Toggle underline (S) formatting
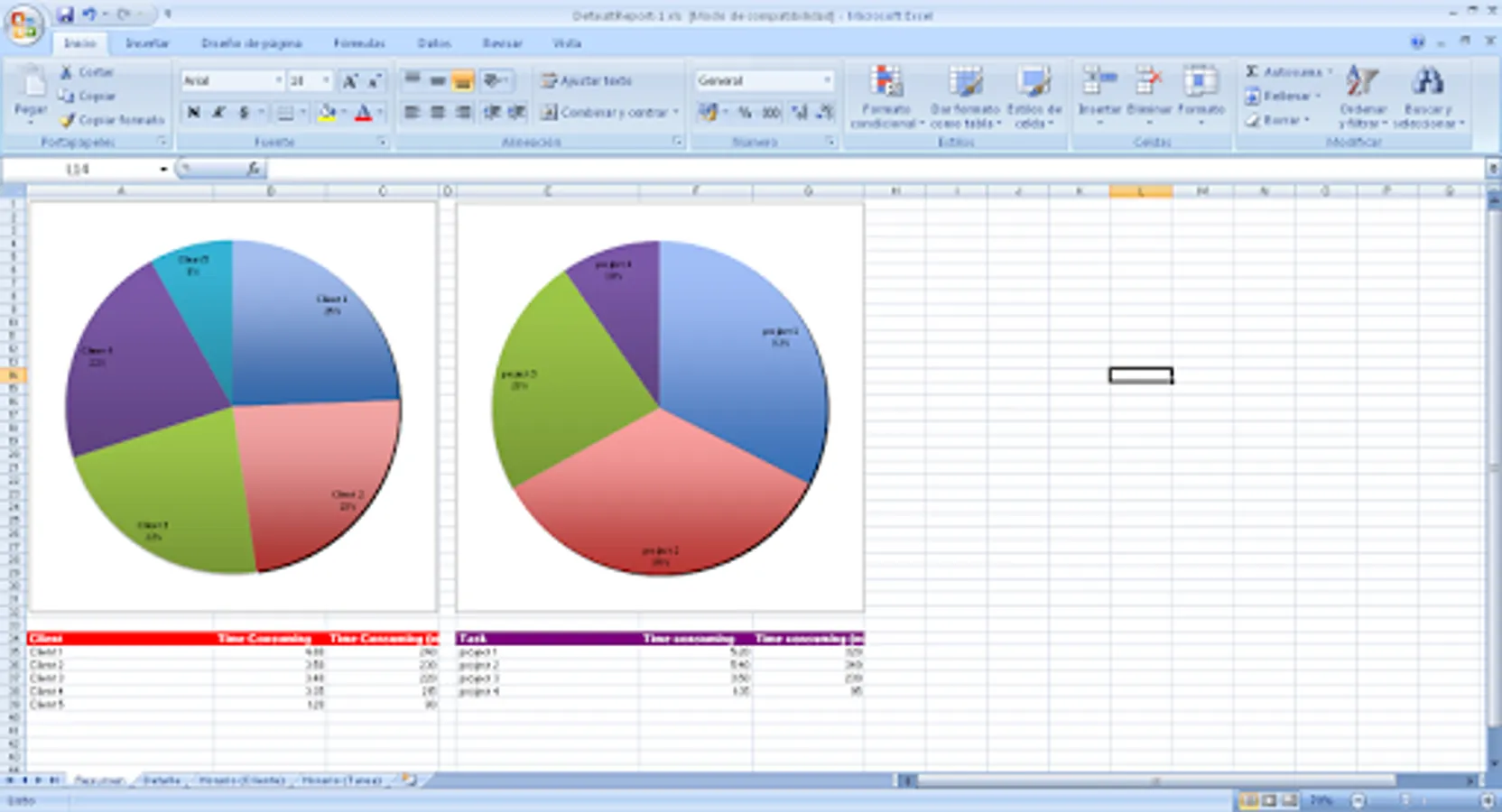The width and height of the screenshot is (1502, 812). (243, 113)
